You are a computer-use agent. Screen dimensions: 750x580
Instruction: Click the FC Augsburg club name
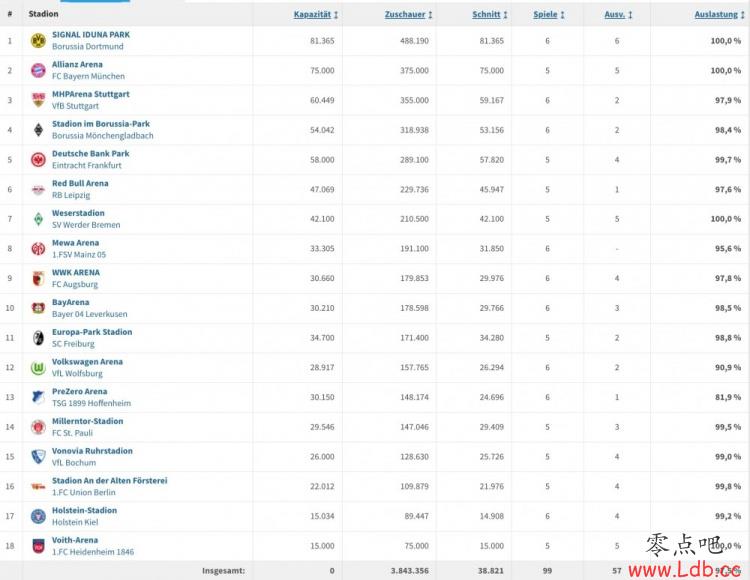tap(75, 284)
